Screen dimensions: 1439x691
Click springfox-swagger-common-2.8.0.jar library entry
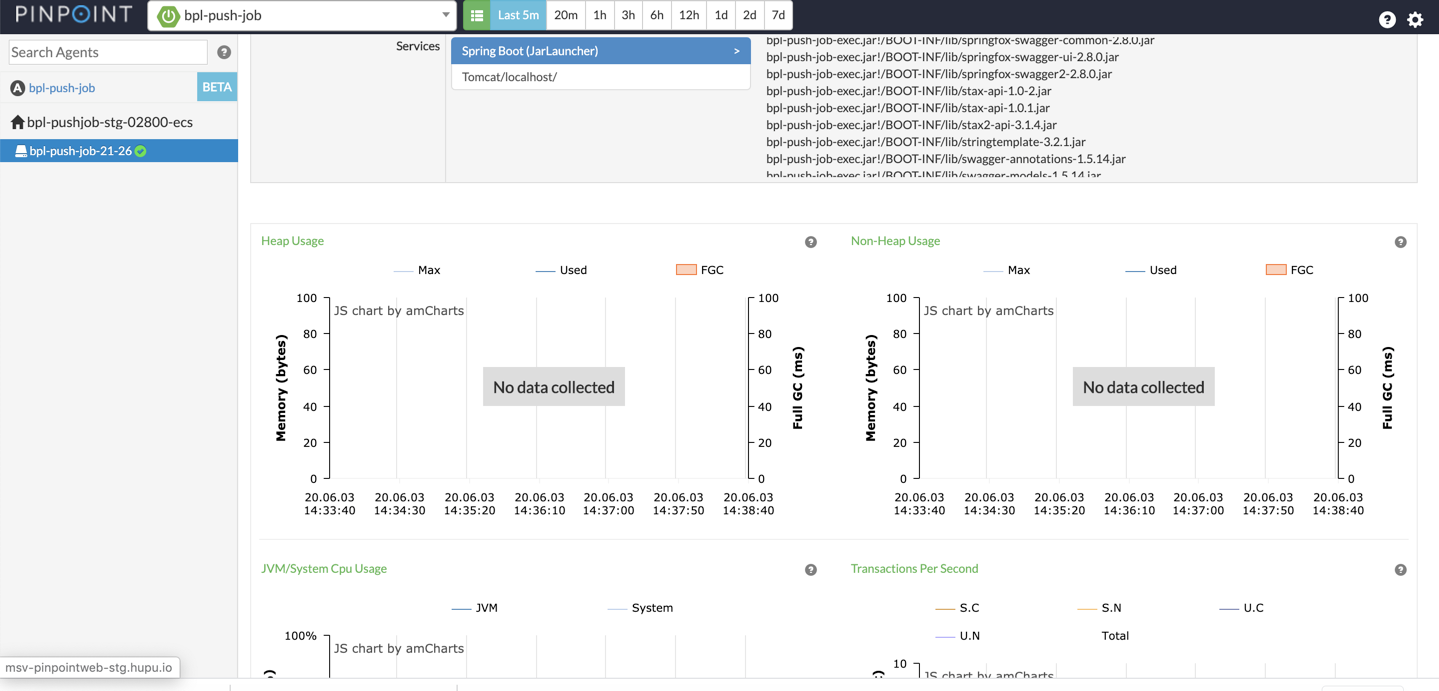coord(960,41)
